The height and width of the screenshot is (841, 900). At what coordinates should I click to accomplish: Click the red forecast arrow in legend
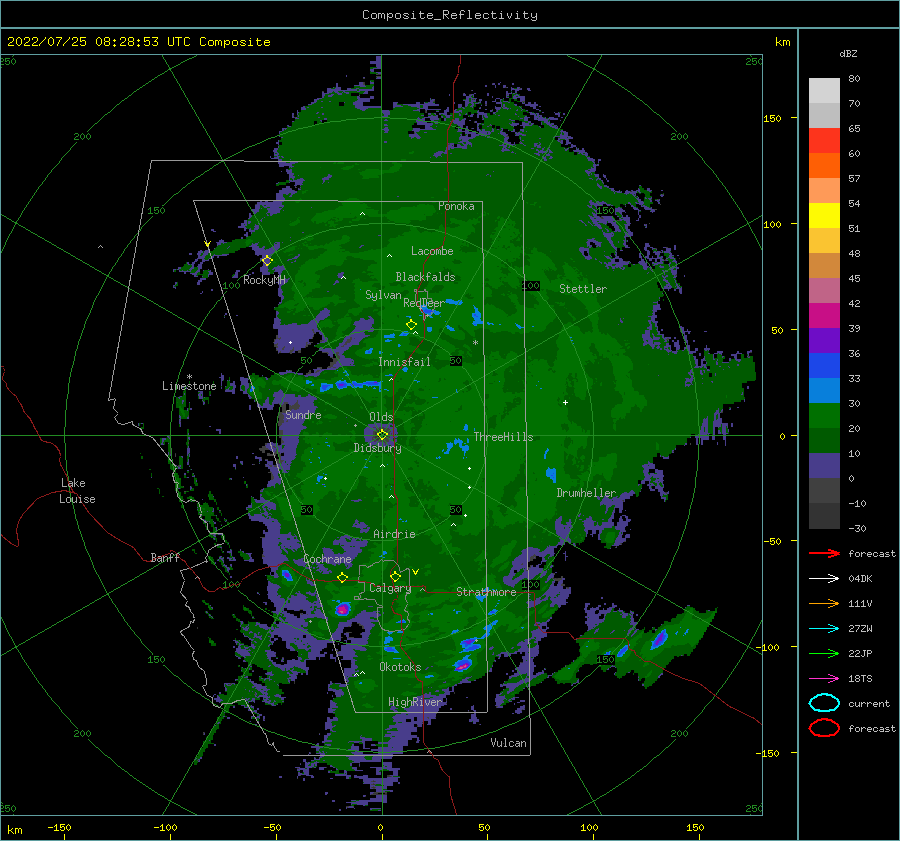click(x=824, y=553)
